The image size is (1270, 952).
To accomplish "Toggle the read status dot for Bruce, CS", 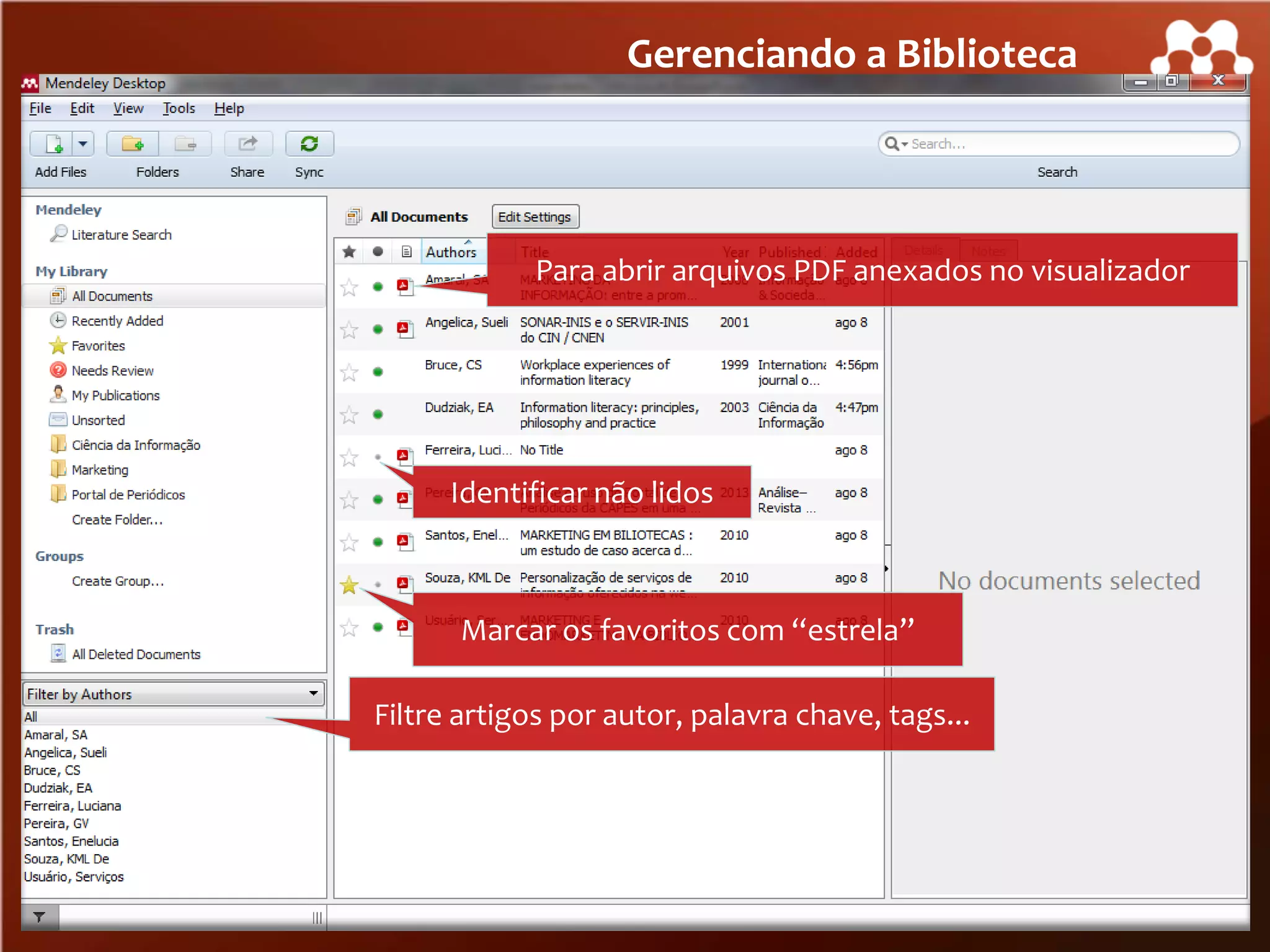I will click(x=378, y=372).
